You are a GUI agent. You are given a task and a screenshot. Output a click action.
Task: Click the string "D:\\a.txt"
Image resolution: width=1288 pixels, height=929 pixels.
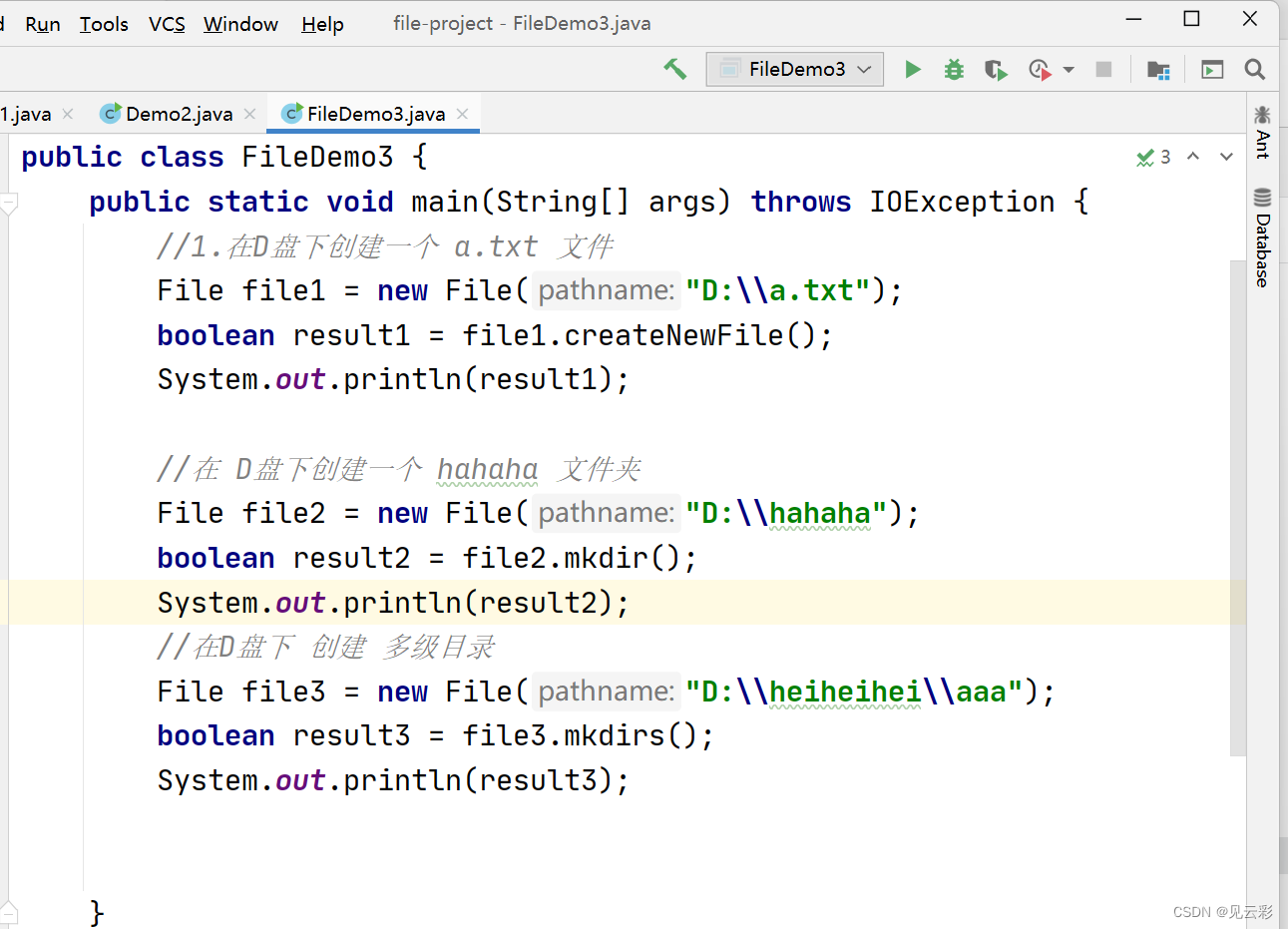778,290
